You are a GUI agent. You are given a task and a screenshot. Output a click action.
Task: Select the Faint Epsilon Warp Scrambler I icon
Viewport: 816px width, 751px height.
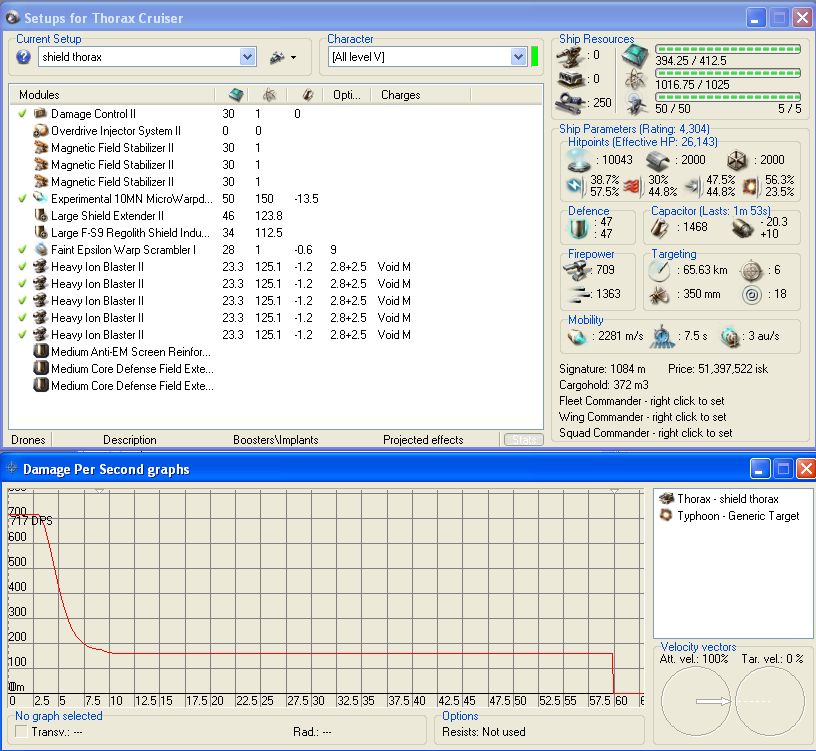coord(41,249)
